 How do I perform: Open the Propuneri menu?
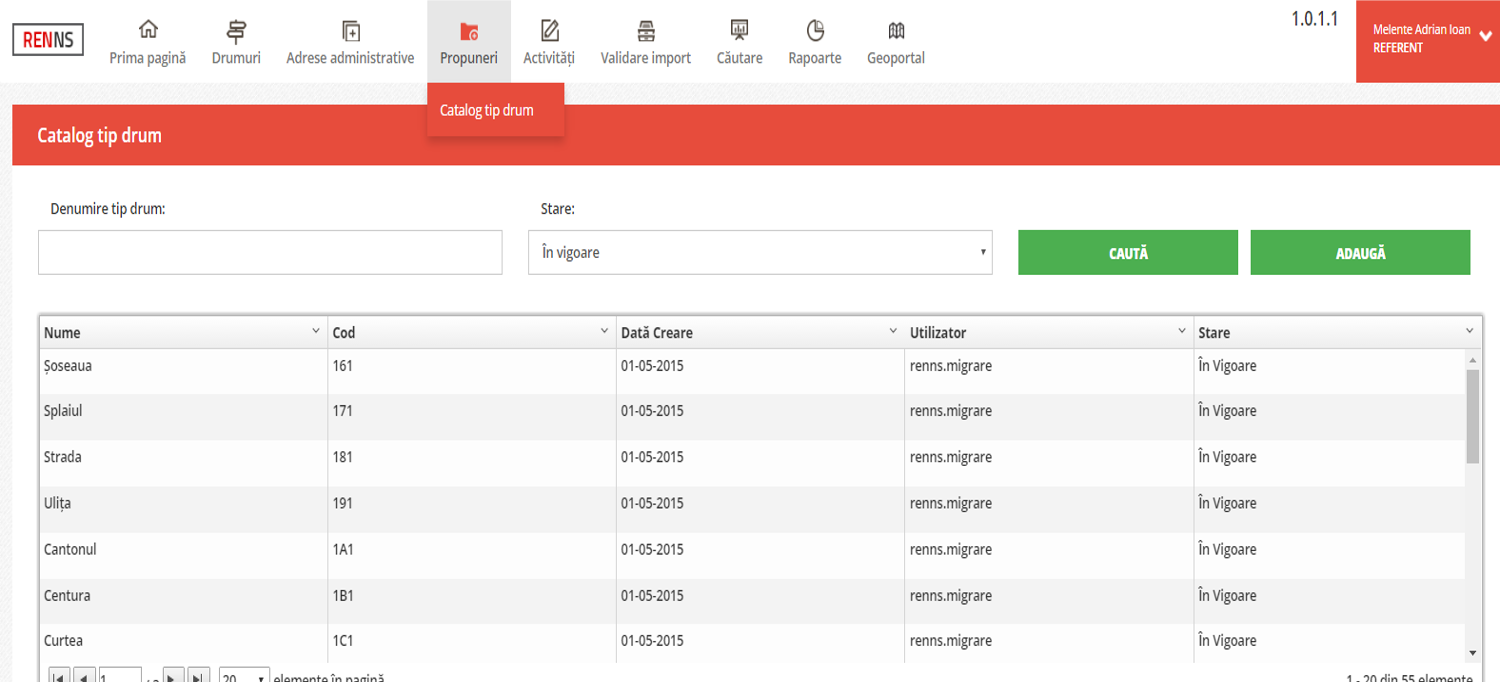[x=468, y=42]
